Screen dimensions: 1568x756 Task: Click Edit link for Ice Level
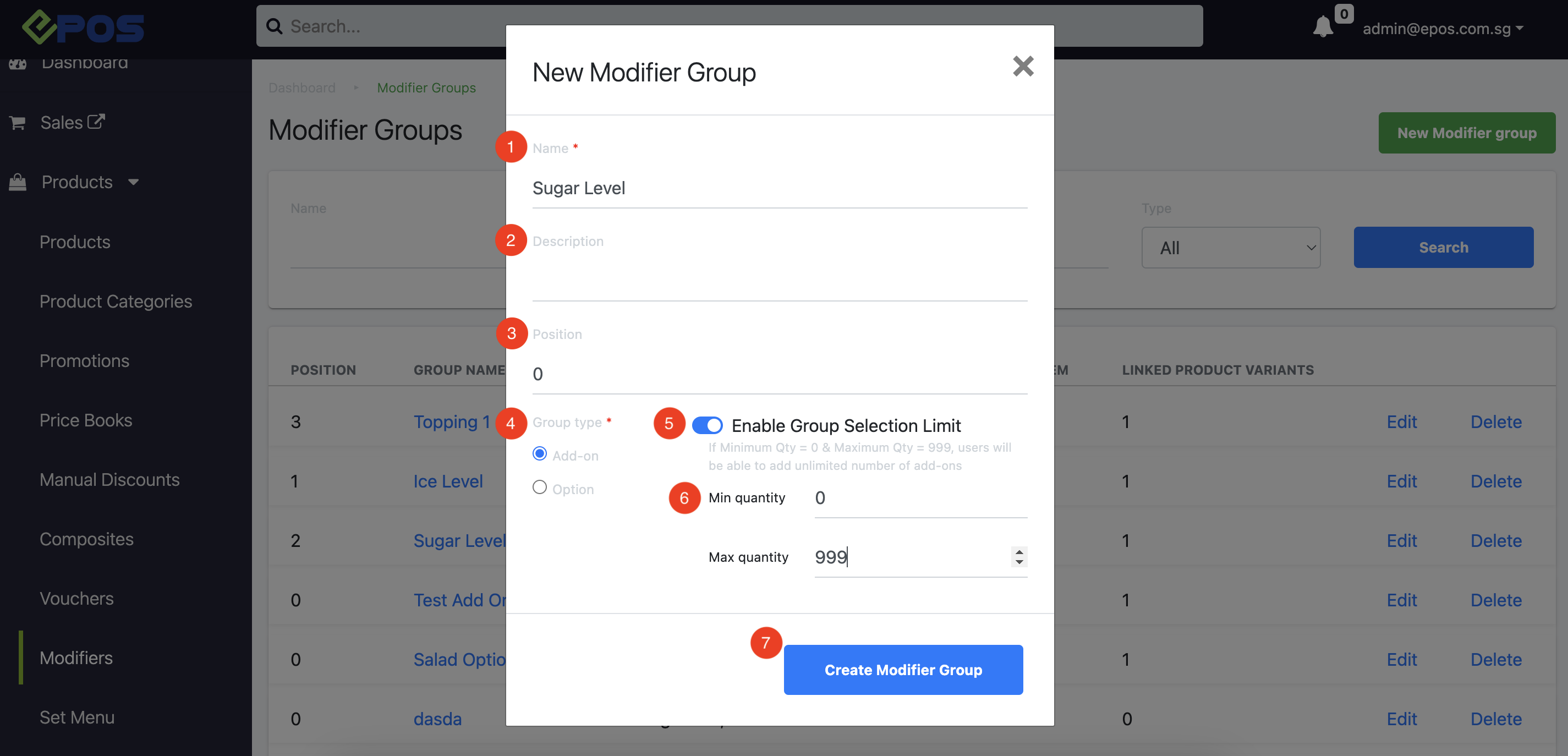[x=1401, y=481]
